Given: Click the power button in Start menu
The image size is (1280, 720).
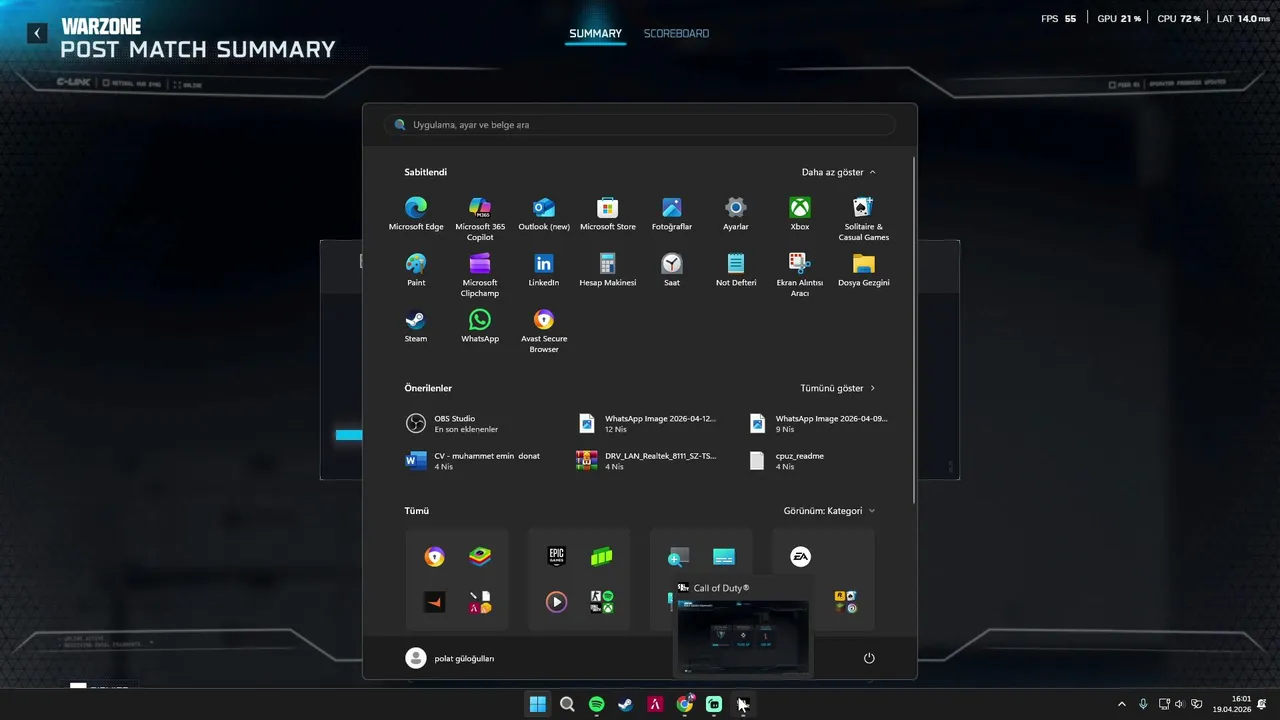Looking at the screenshot, I should click(869, 658).
